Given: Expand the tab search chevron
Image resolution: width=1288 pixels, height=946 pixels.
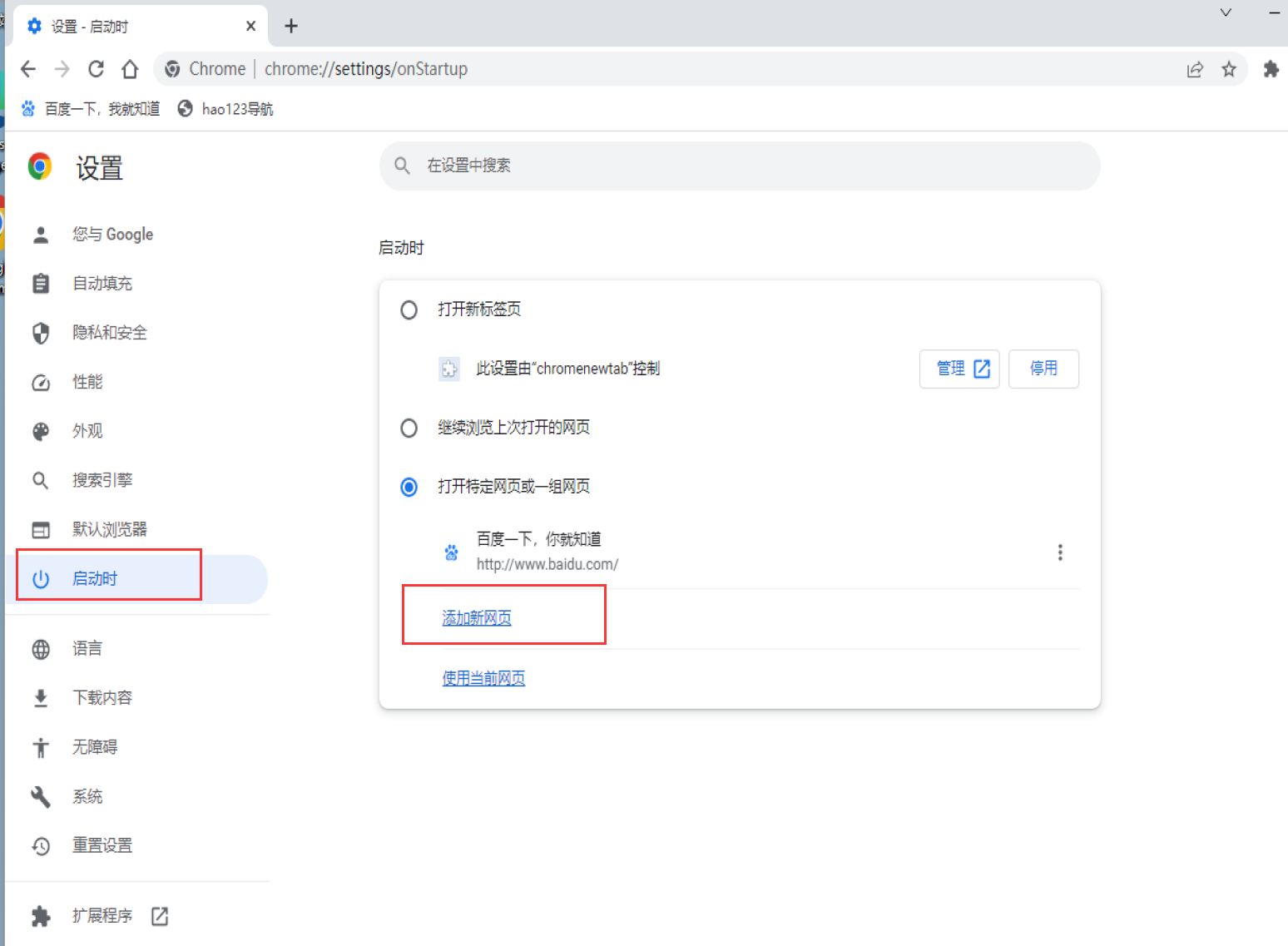Looking at the screenshot, I should point(1225,12).
